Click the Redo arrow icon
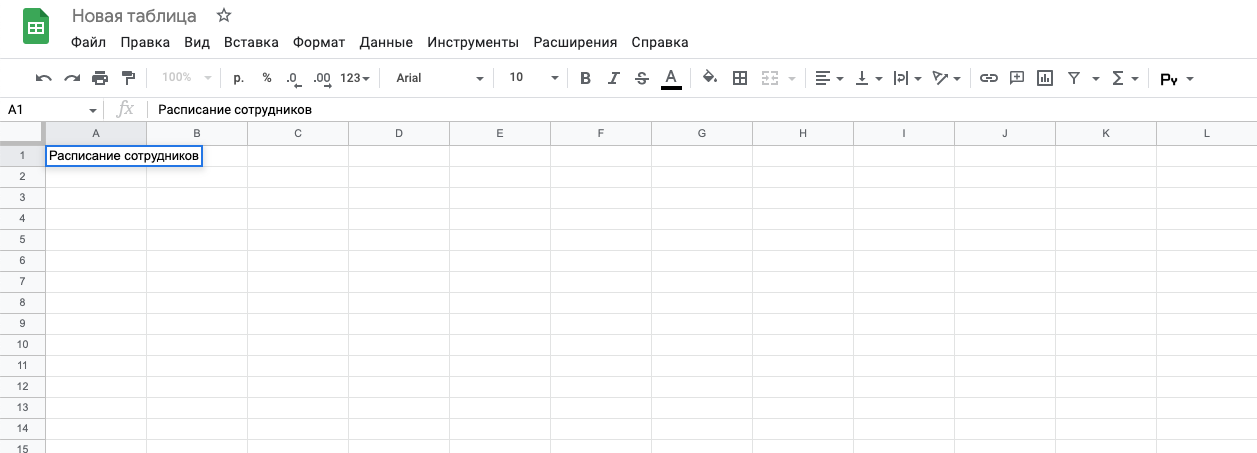The image size is (1257, 453). tap(72, 78)
